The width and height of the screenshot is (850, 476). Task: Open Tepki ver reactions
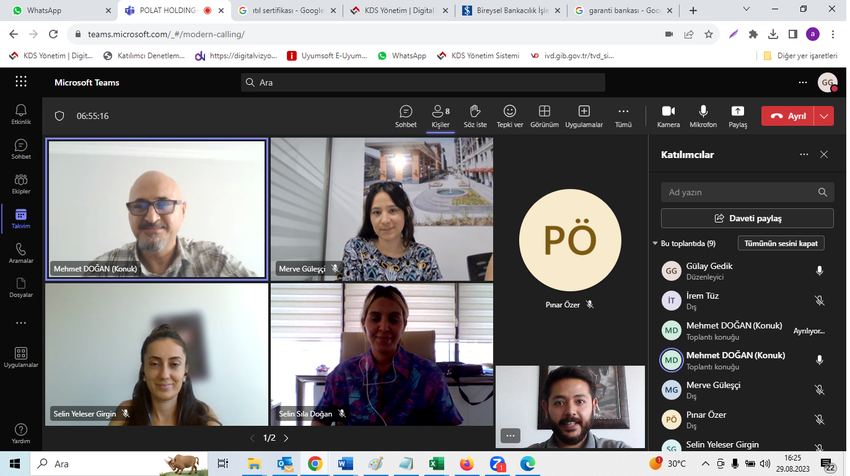coord(510,116)
